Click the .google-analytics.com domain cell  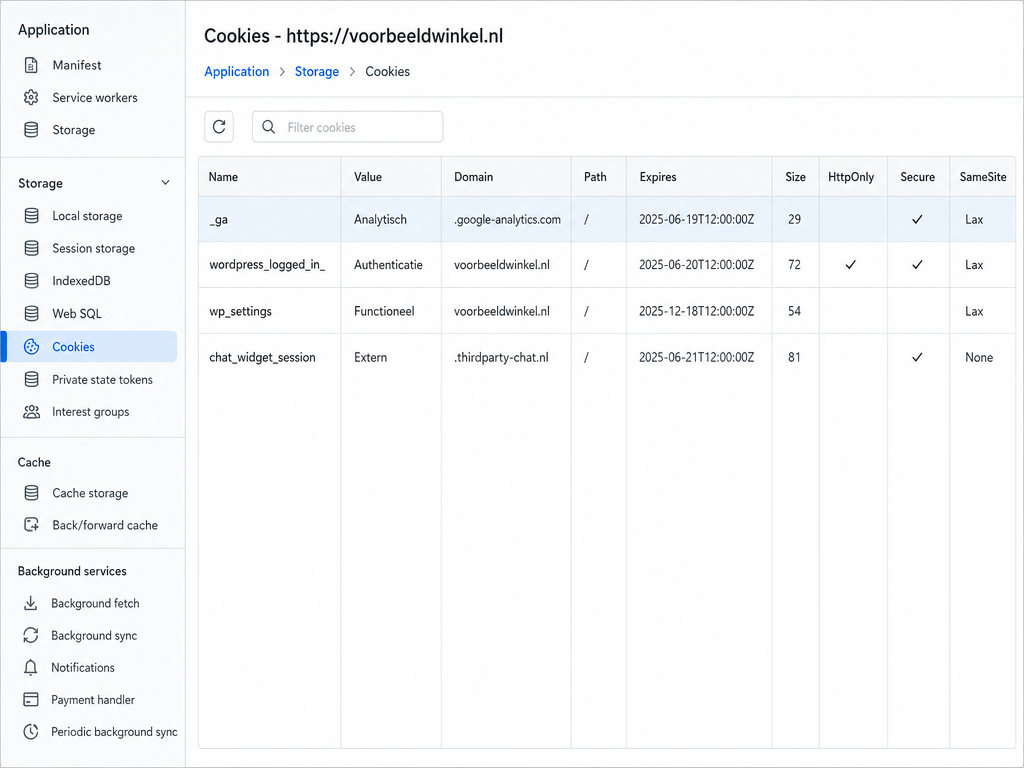(507, 219)
